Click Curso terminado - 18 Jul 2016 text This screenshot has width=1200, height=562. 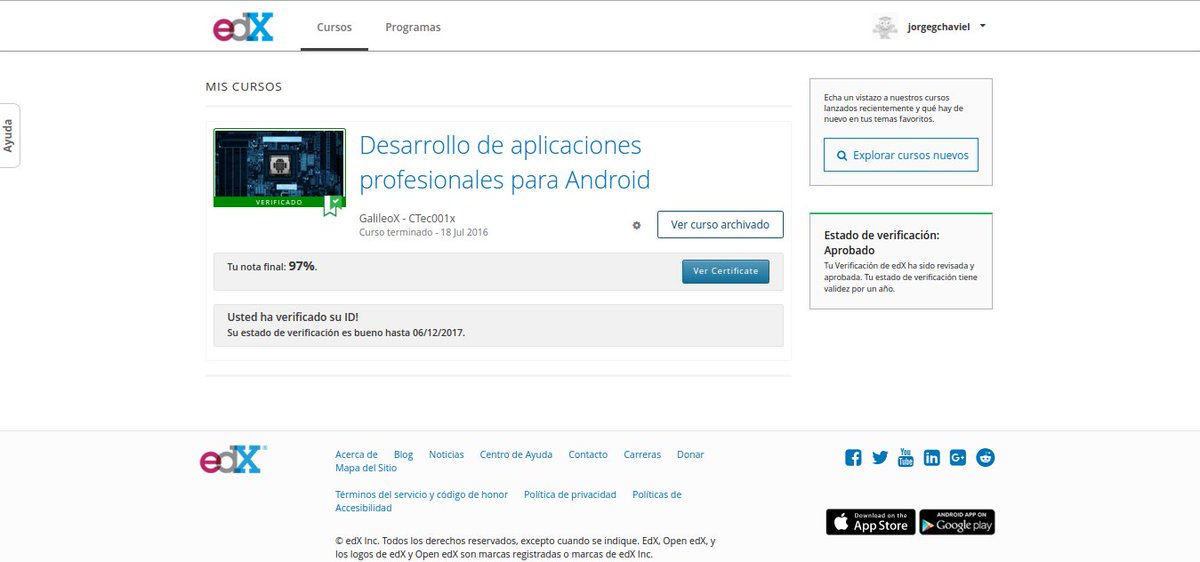click(x=423, y=232)
